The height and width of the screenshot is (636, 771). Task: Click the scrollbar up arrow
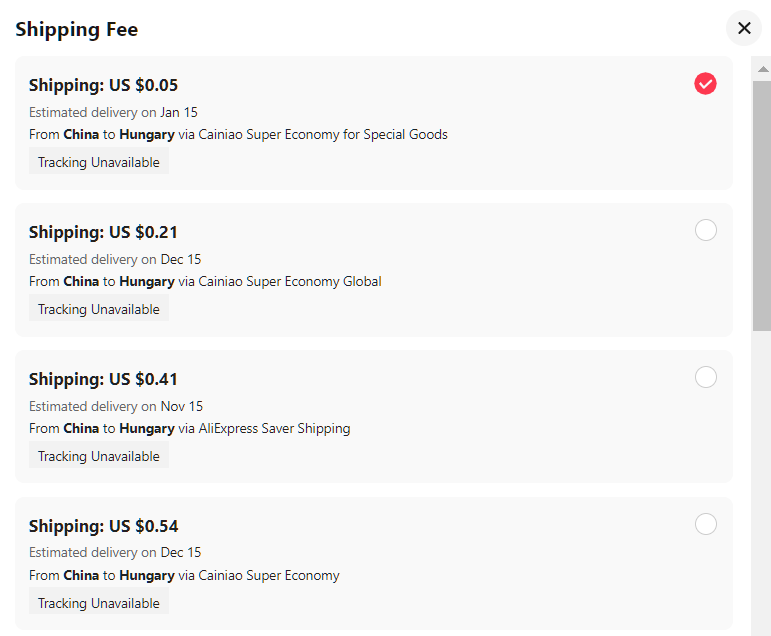[x=762, y=69]
